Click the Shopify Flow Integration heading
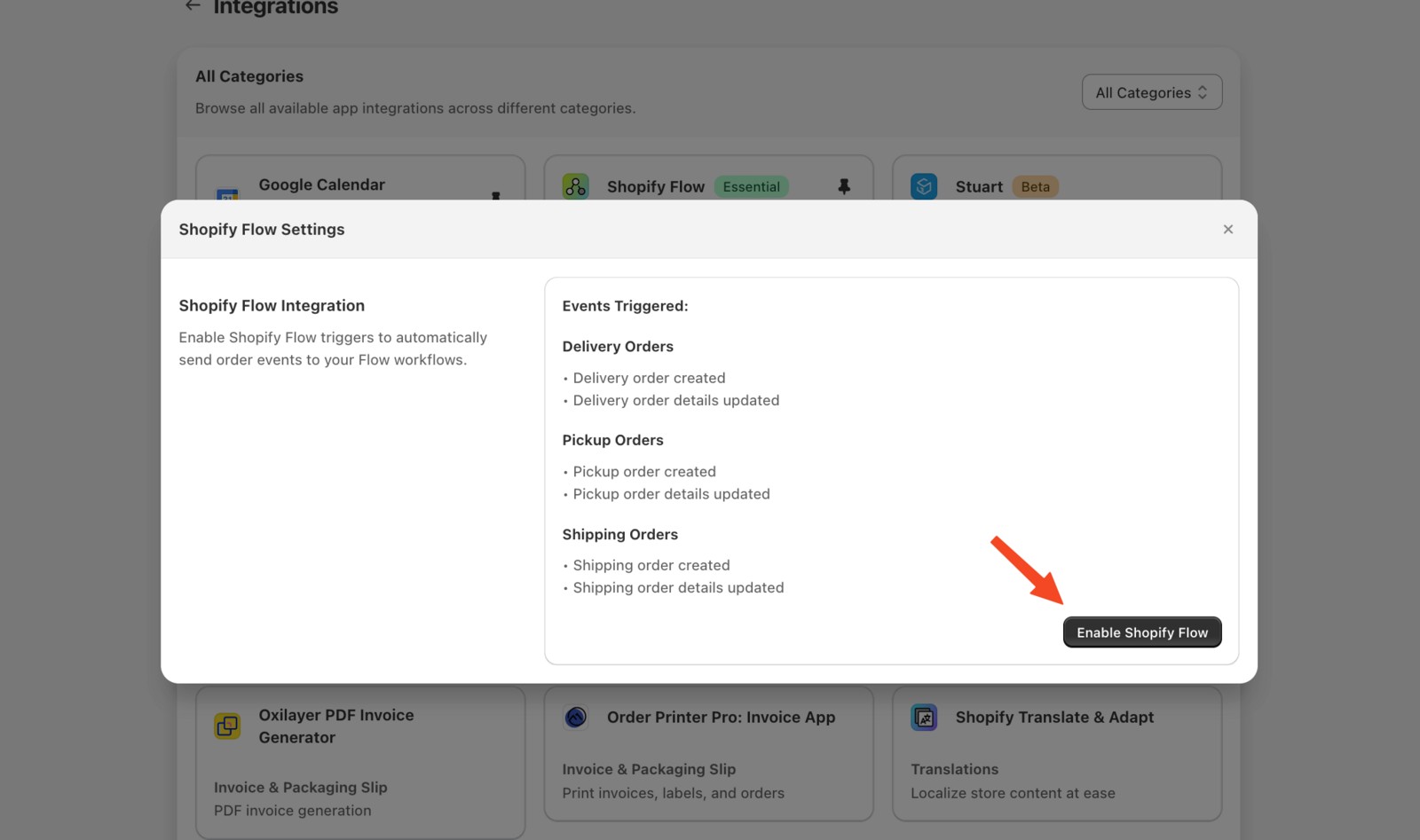 (x=272, y=305)
